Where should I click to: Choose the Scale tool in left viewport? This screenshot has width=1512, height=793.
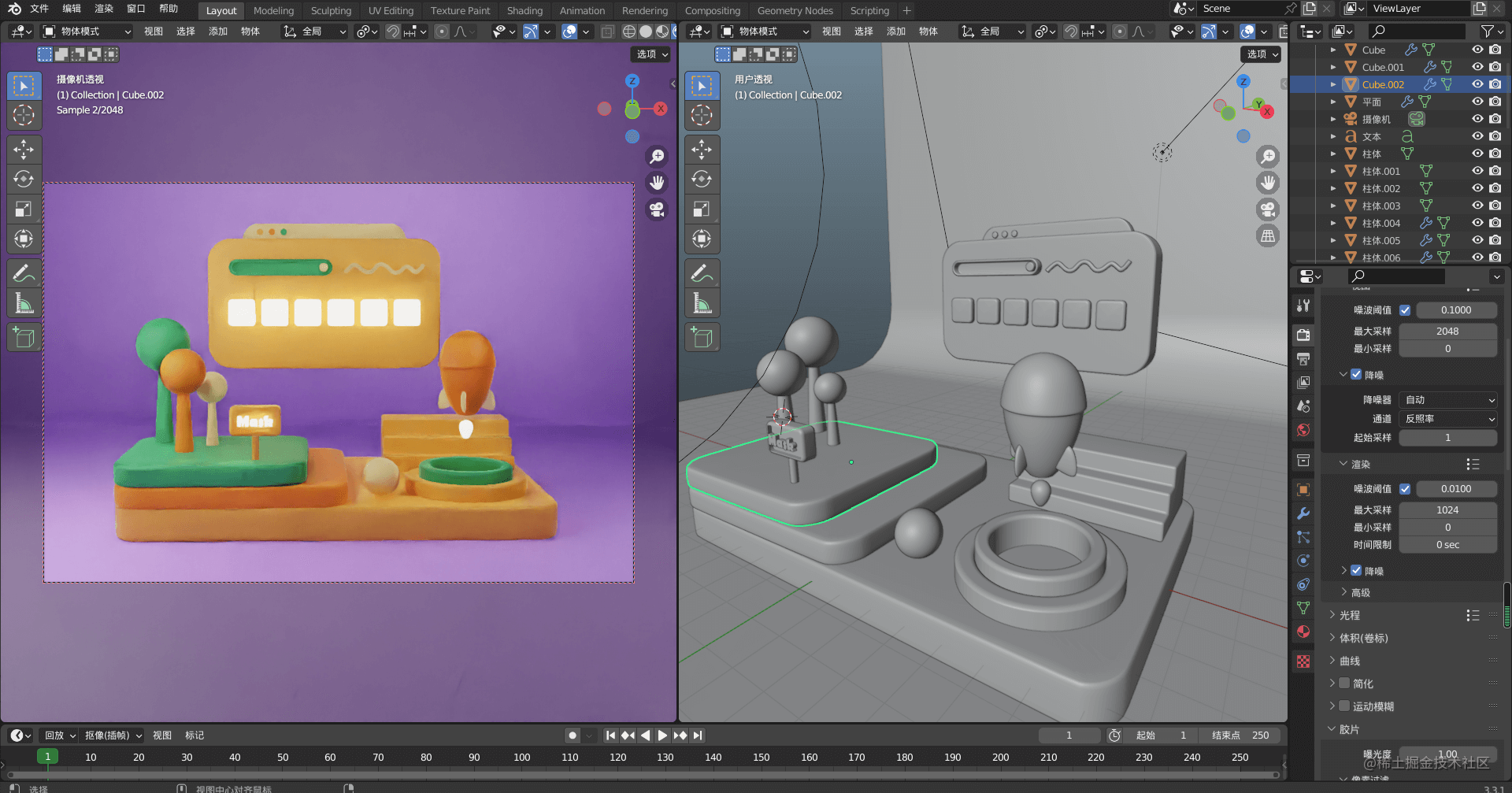click(24, 209)
